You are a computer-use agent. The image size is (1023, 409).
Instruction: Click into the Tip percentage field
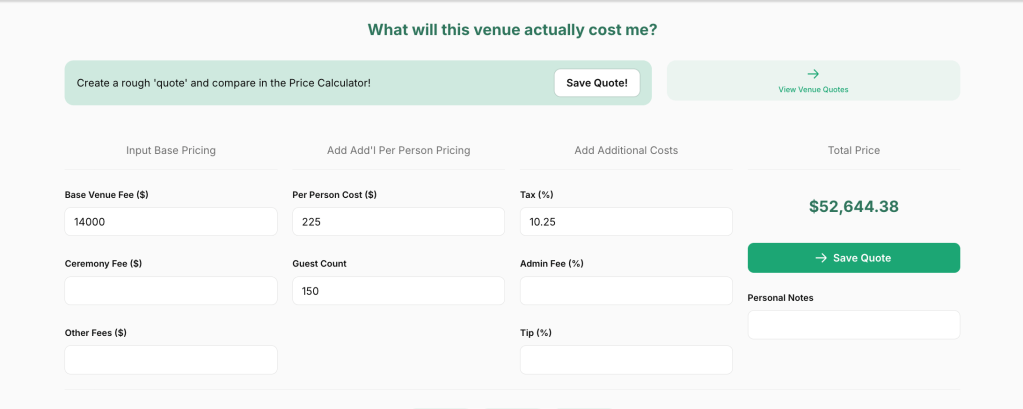[x=626, y=360]
